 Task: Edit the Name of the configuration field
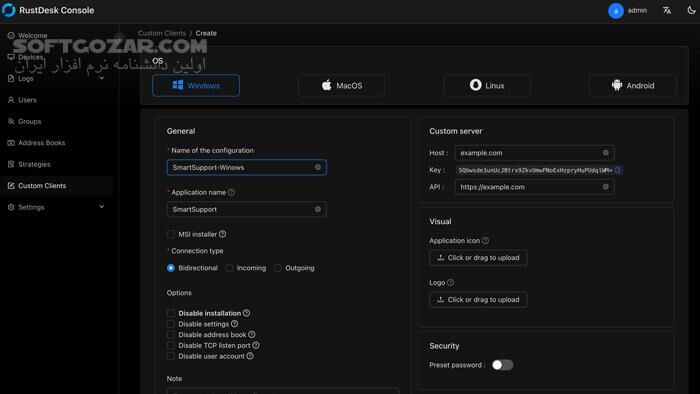246,167
